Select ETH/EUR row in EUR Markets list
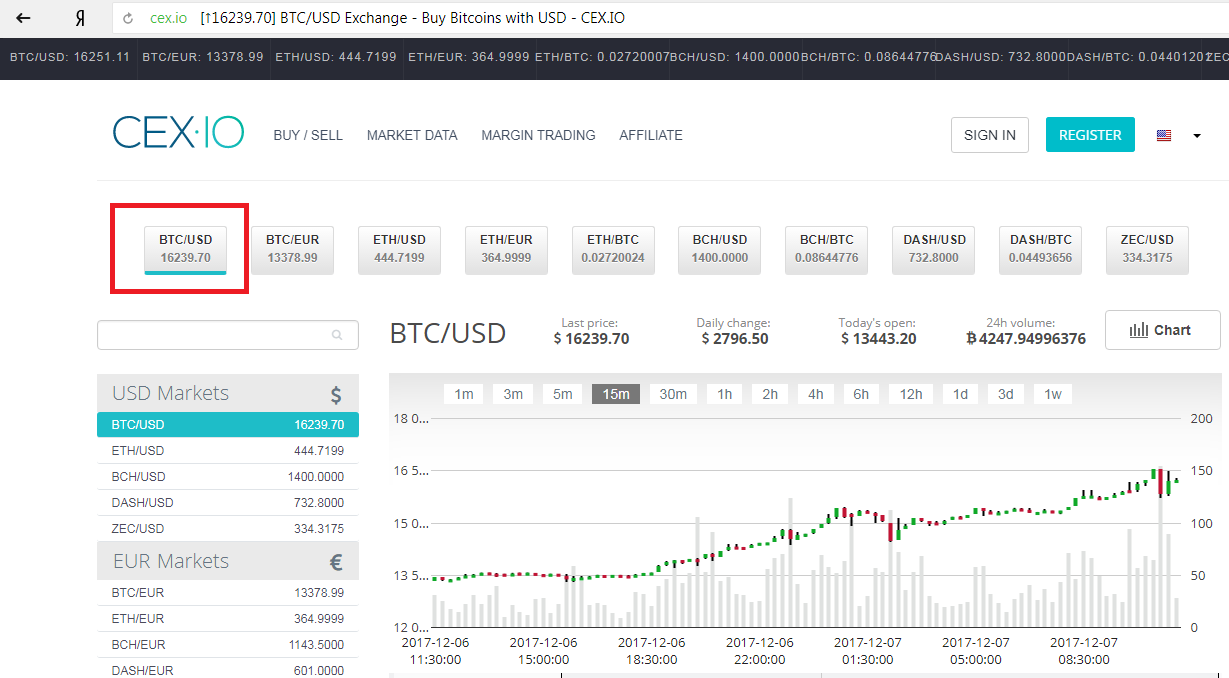1229x678 pixels. pos(228,619)
